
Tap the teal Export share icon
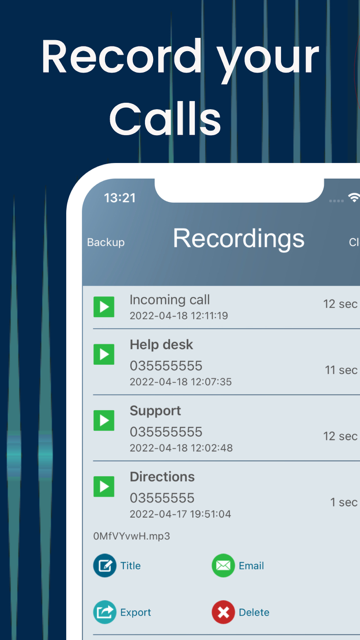click(x=105, y=612)
